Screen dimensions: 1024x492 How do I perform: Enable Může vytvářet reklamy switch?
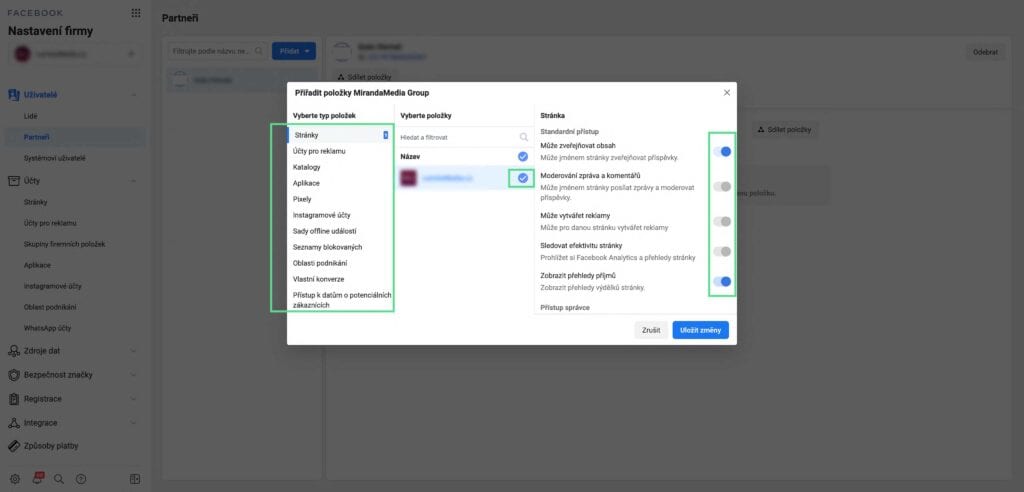click(722, 221)
